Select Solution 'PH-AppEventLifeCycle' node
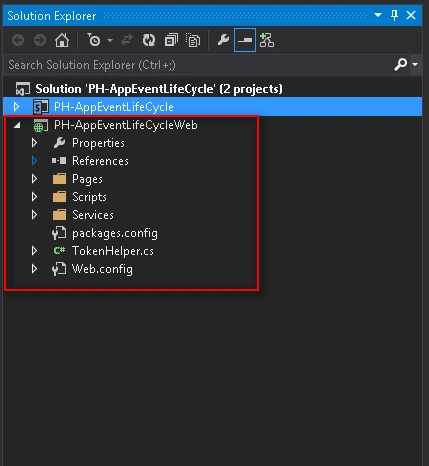The image size is (429, 466). 159,89
